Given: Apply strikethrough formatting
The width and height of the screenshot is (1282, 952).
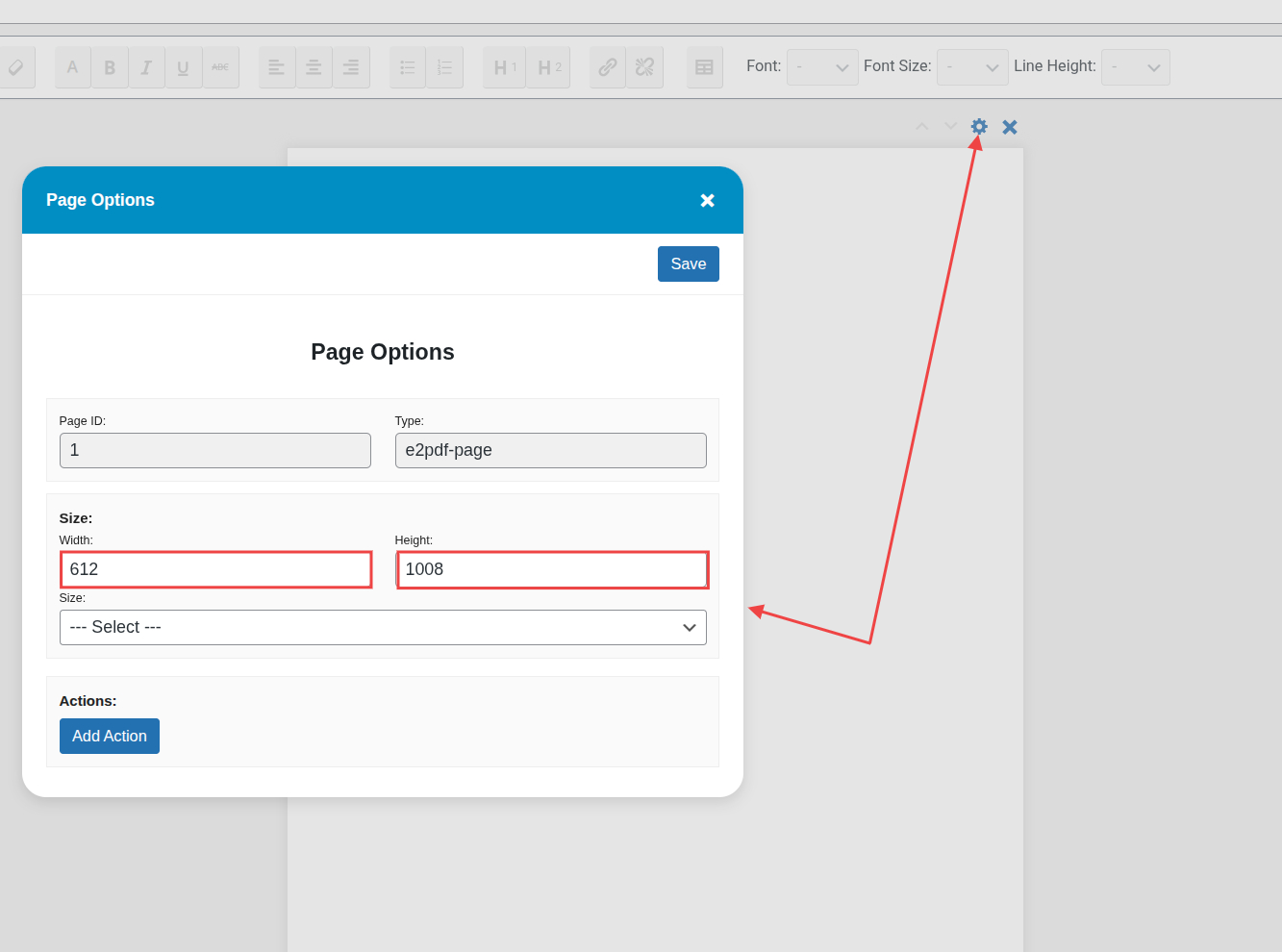Looking at the screenshot, I should [220, 67].
